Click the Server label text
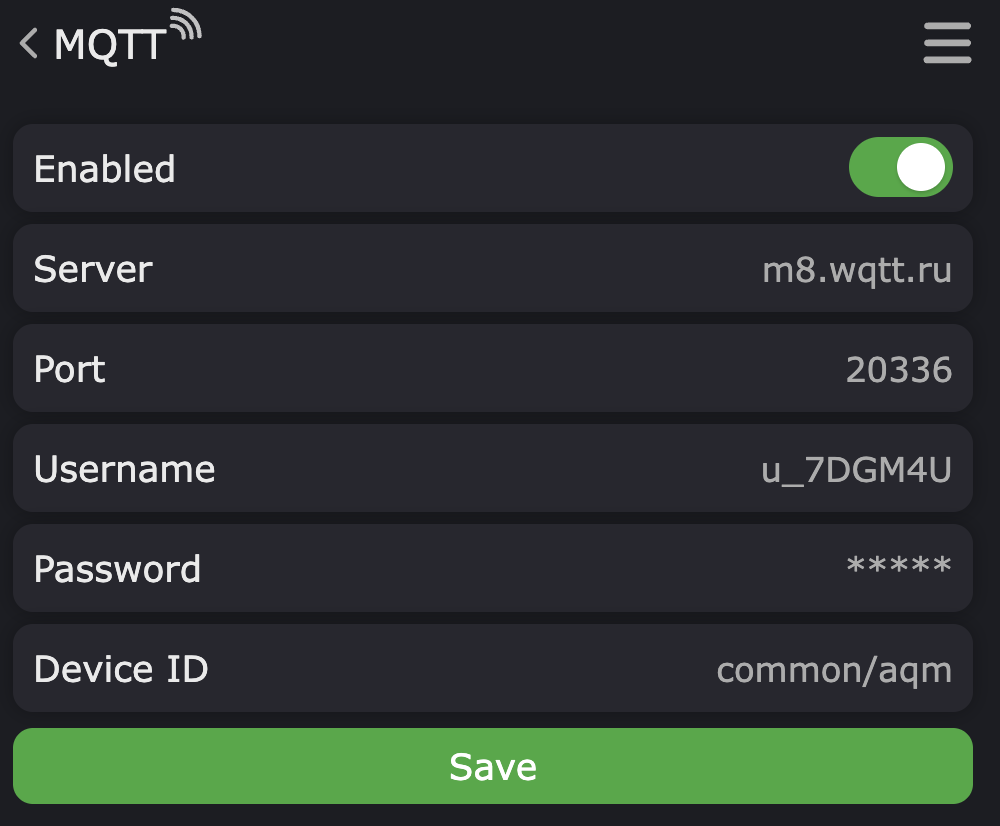 (93, 269)
